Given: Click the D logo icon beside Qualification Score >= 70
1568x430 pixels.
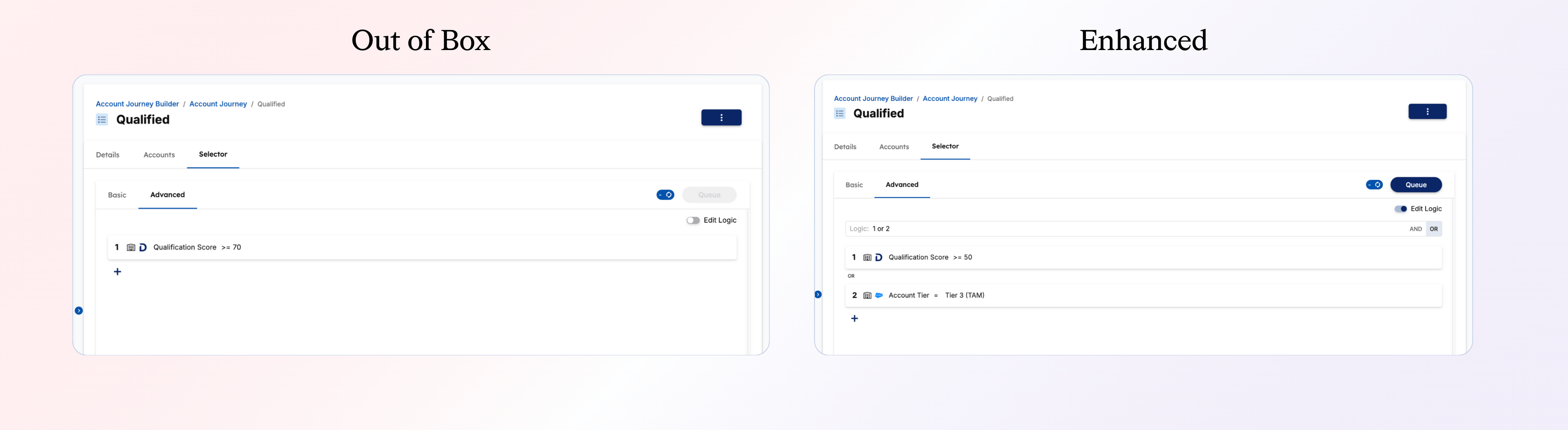Looking at the screenshot, I should (x=143, y=248).
